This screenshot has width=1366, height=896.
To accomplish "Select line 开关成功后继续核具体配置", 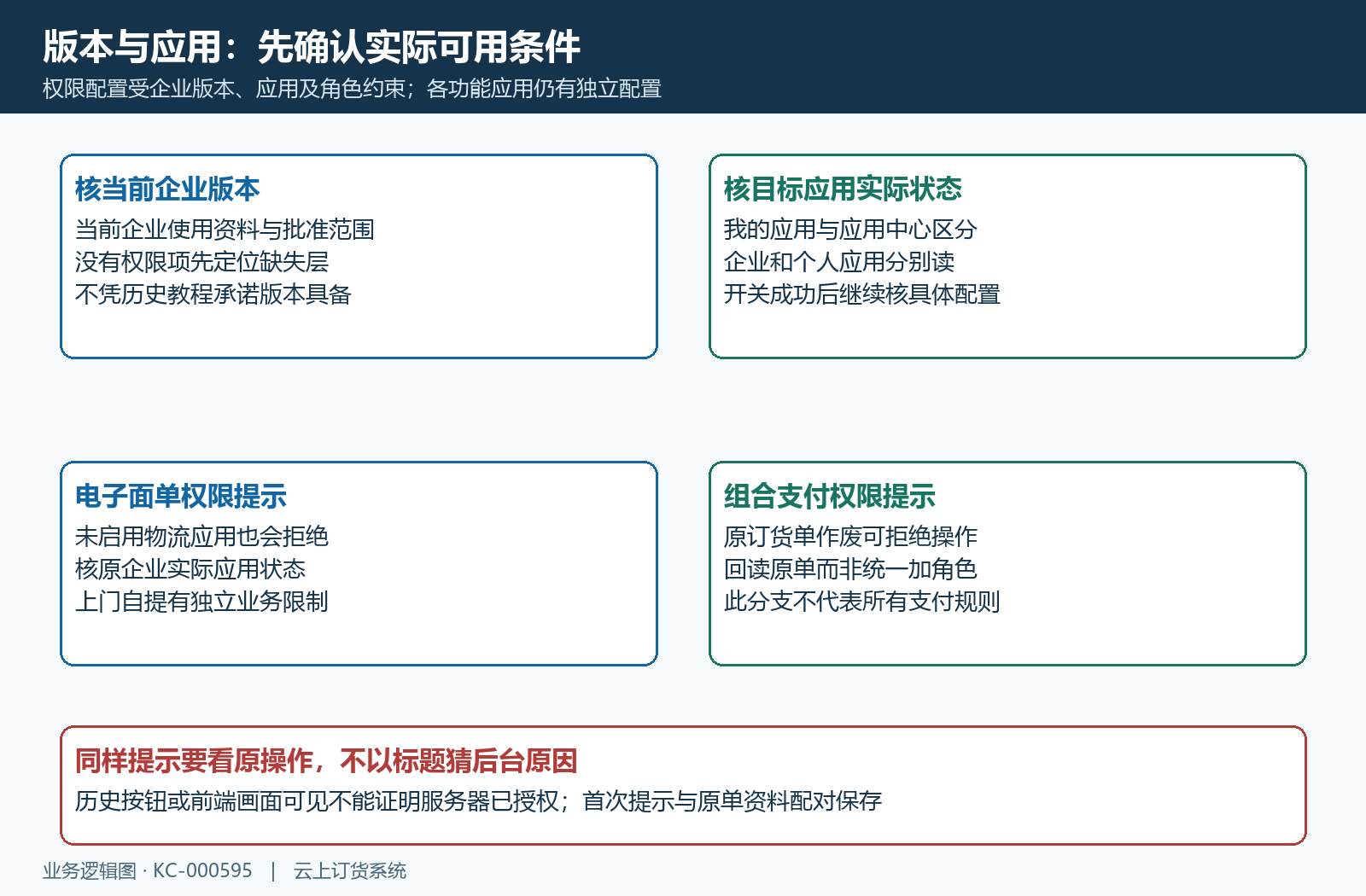I will pos(862,294).
